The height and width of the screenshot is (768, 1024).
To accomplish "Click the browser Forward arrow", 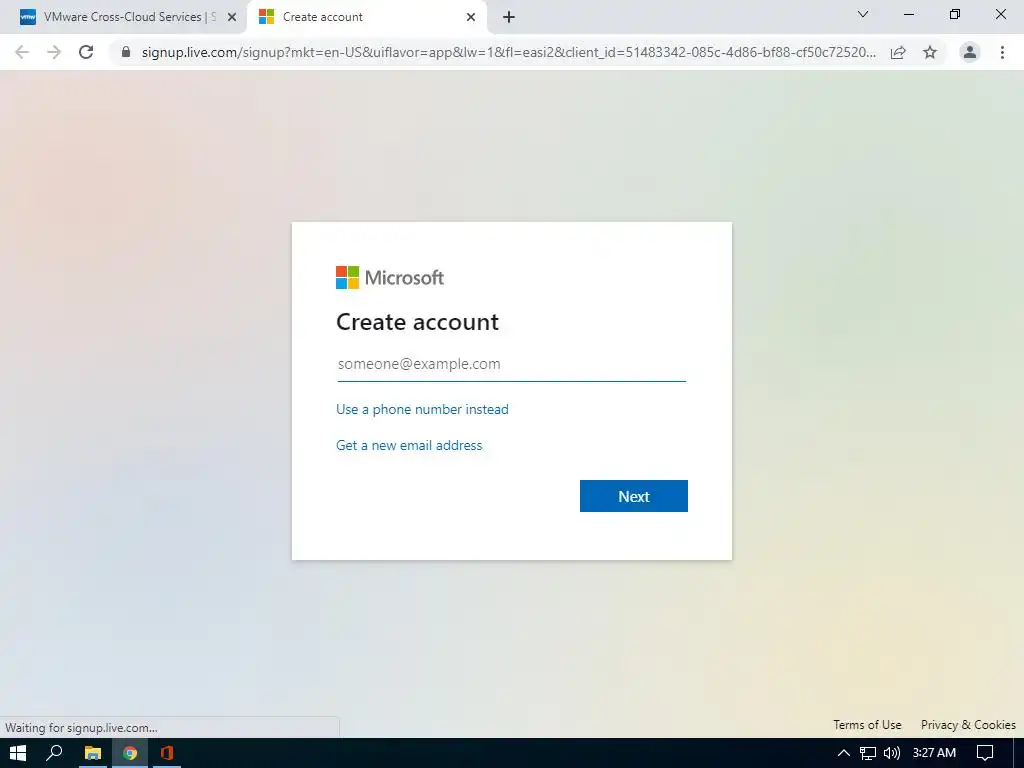I will pos(54,52).
